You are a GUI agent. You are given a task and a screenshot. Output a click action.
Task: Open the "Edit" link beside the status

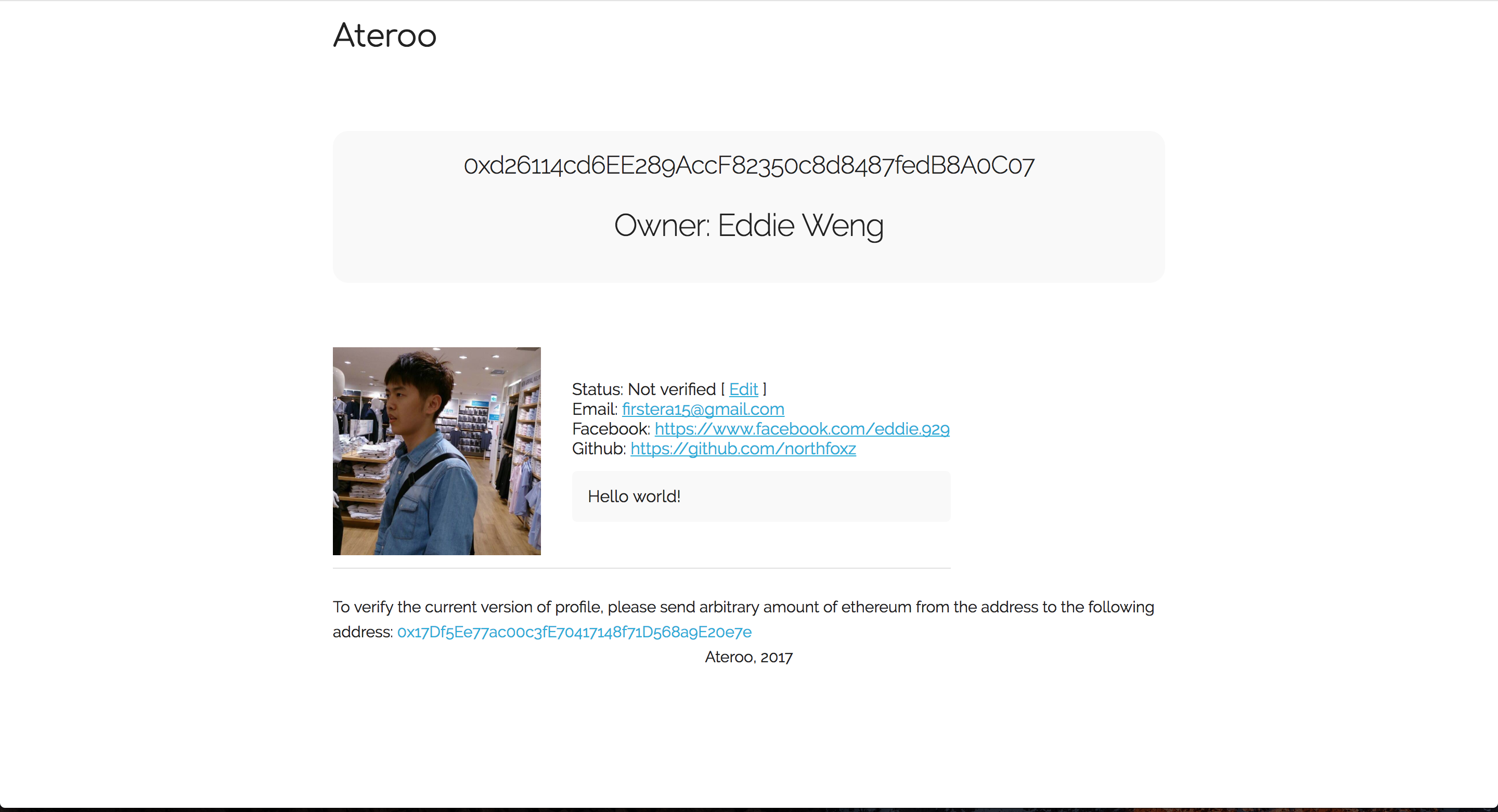tap(743, 389)
